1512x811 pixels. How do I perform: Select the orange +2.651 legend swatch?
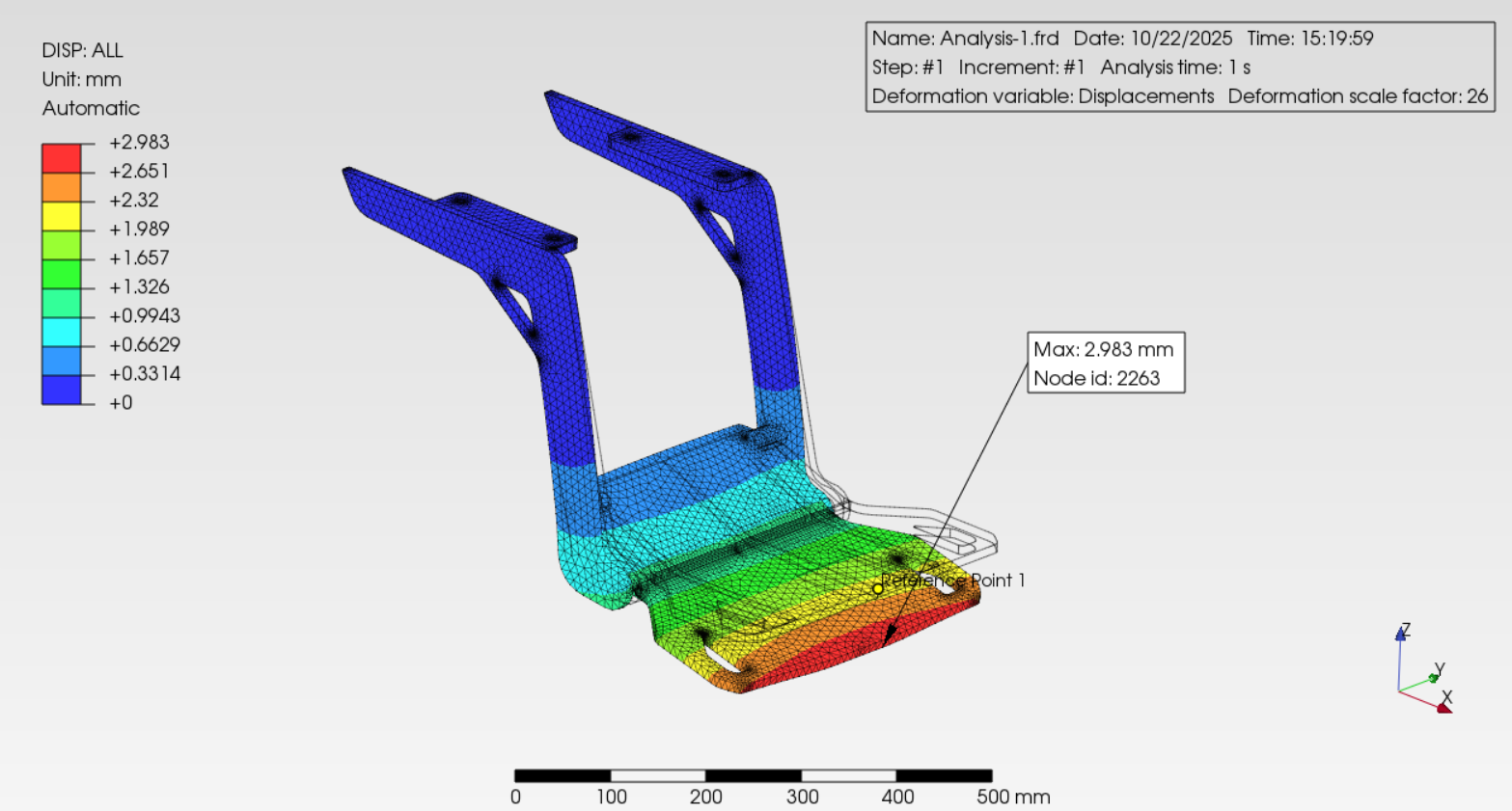[61, 187]
